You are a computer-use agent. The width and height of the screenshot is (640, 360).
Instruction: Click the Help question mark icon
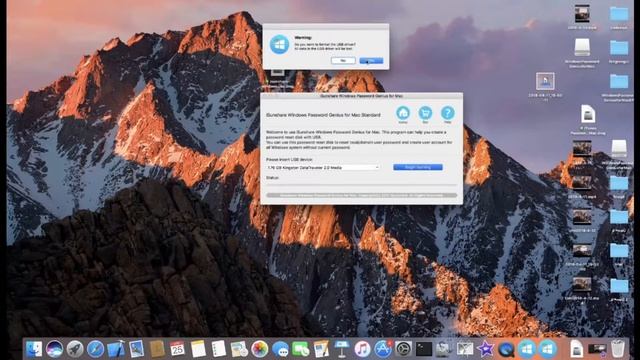[447, 113]
